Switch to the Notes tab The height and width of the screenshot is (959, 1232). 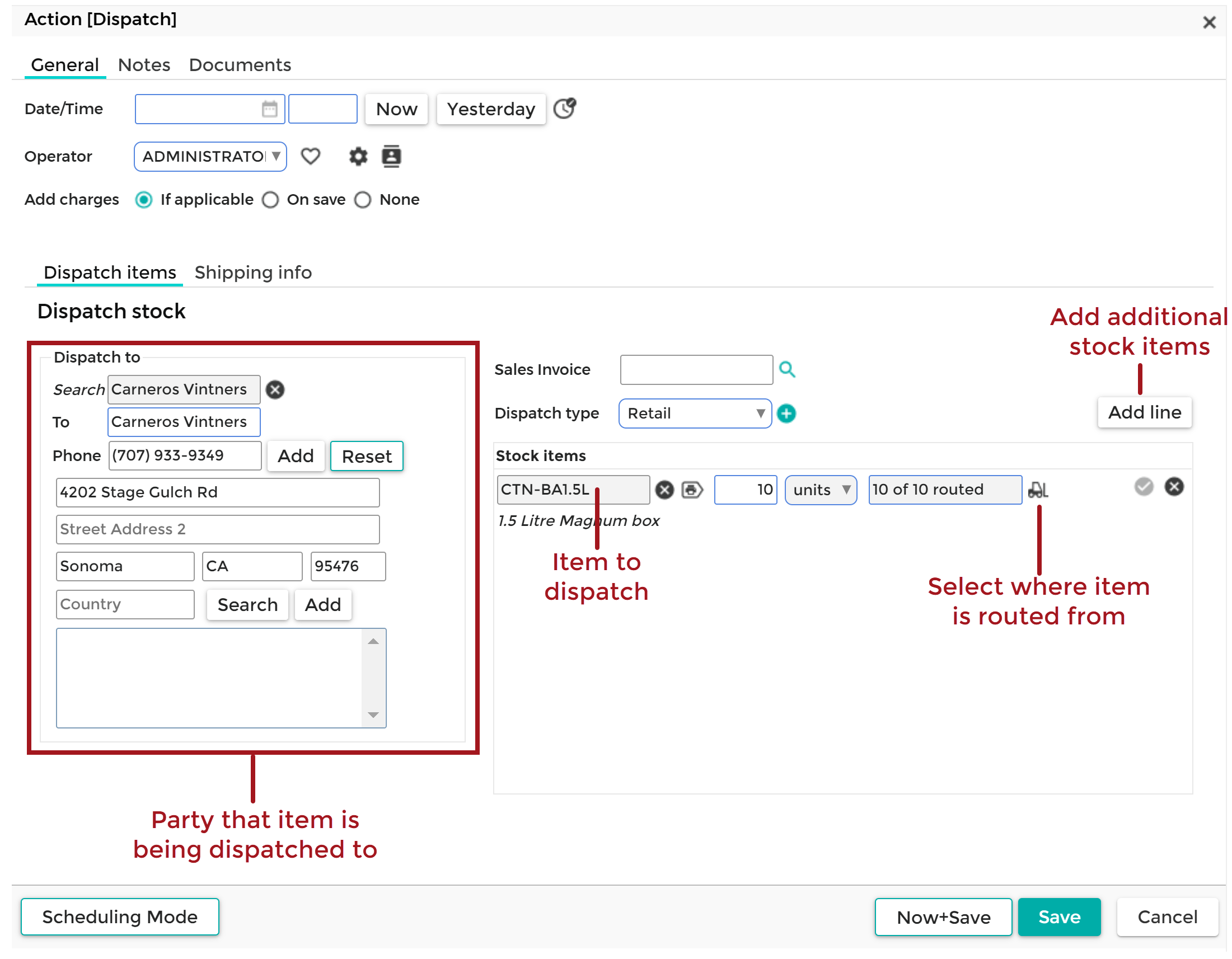[144, 65]
